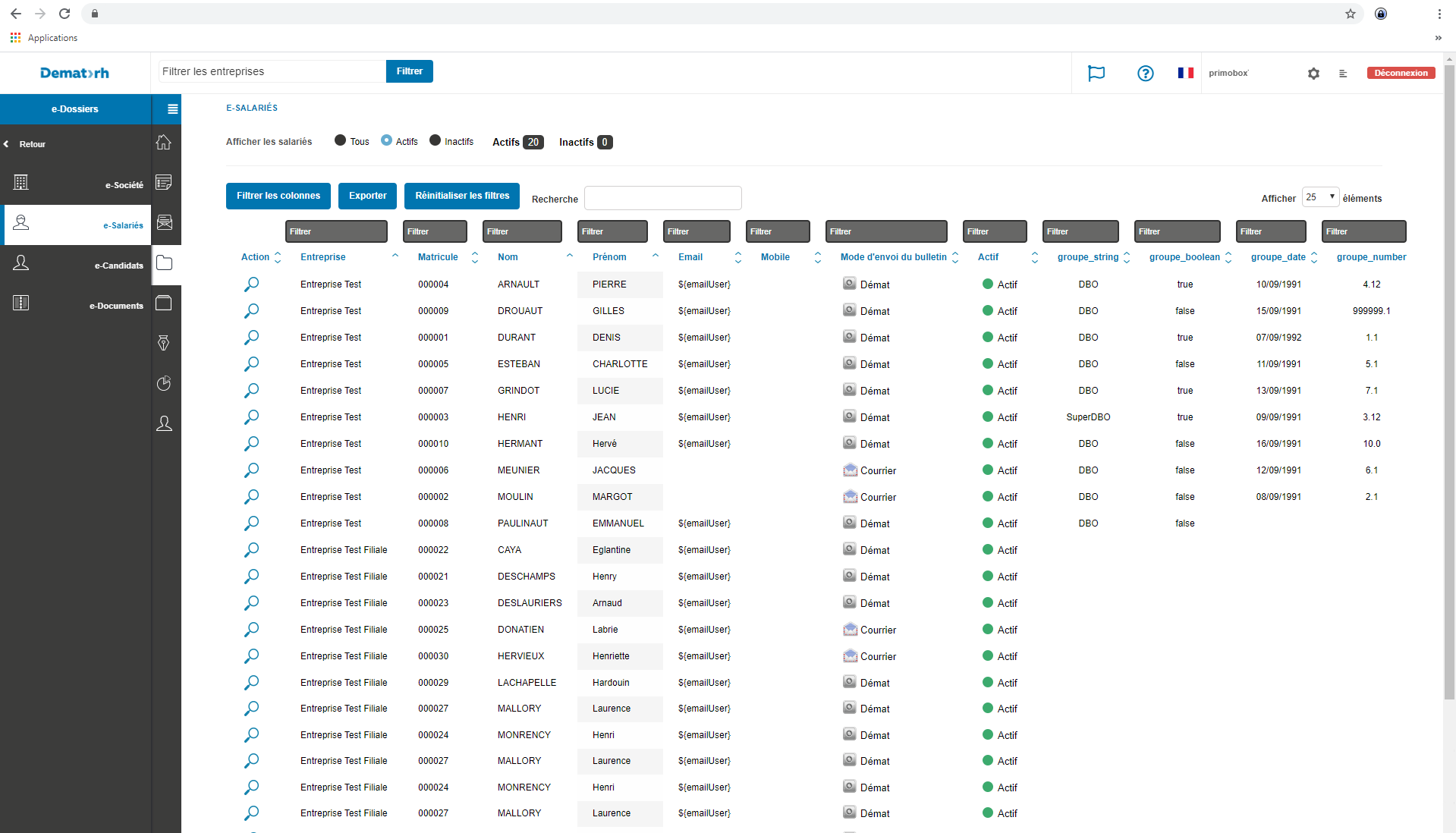Sort table by groupe_date column
The height and width of the screenshot is (833, 1456).
(1278, 257)
